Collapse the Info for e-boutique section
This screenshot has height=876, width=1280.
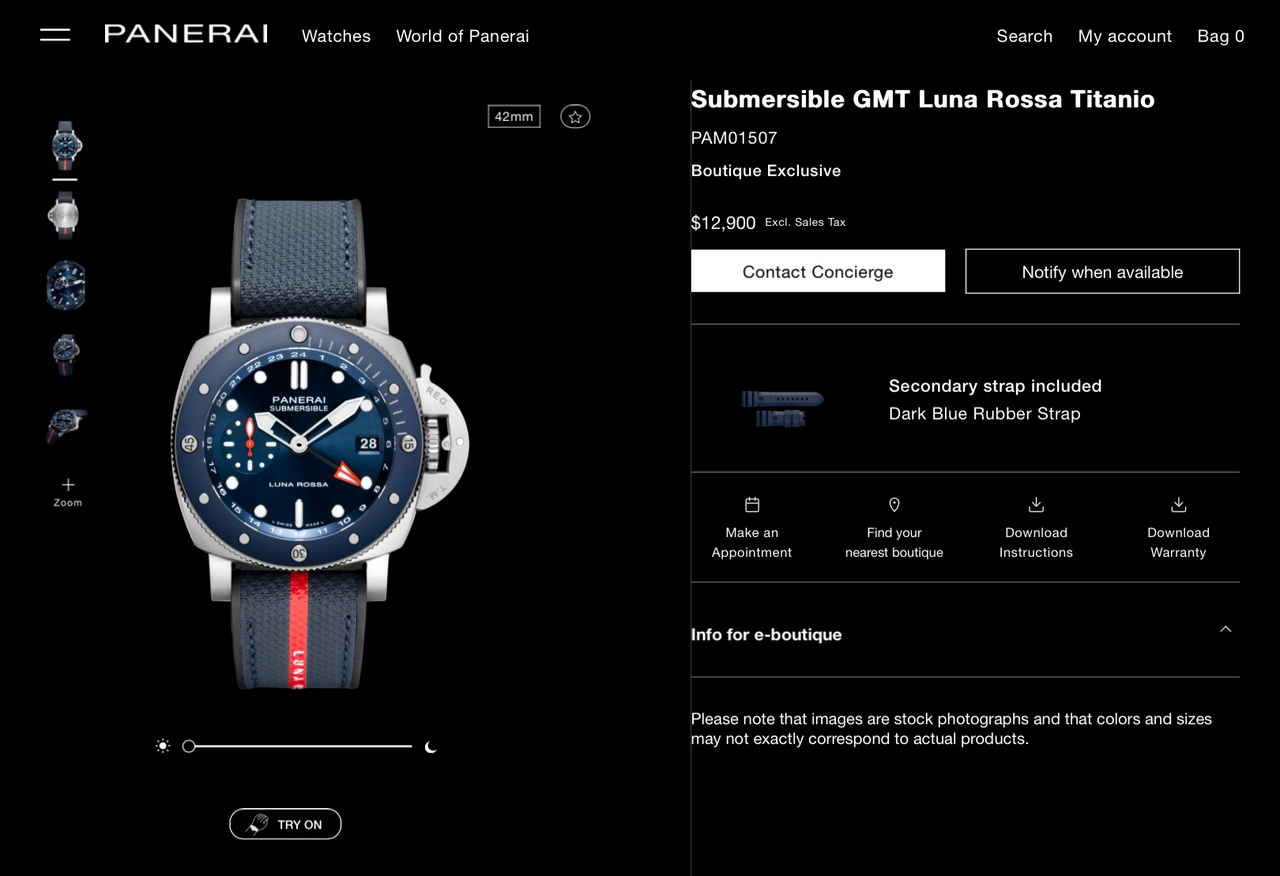[1226, 629]
